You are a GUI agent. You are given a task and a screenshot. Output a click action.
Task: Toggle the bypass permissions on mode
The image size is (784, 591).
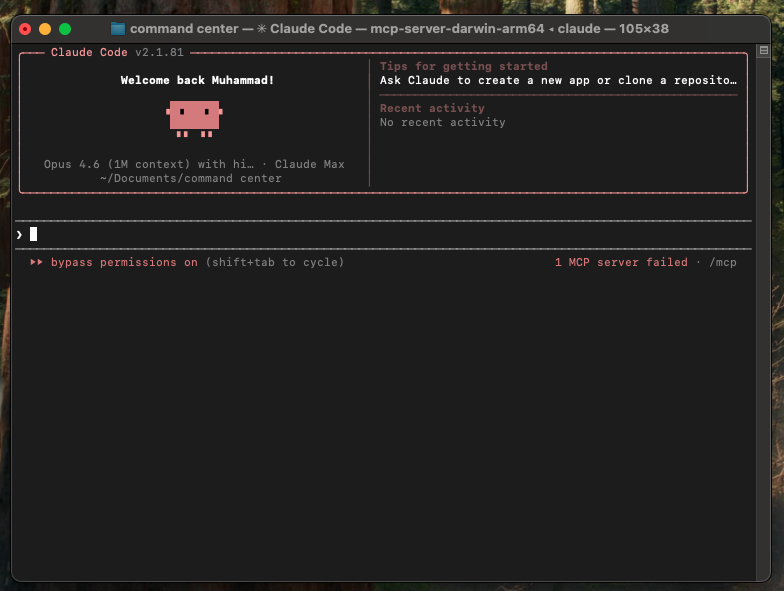pos(124,262)
